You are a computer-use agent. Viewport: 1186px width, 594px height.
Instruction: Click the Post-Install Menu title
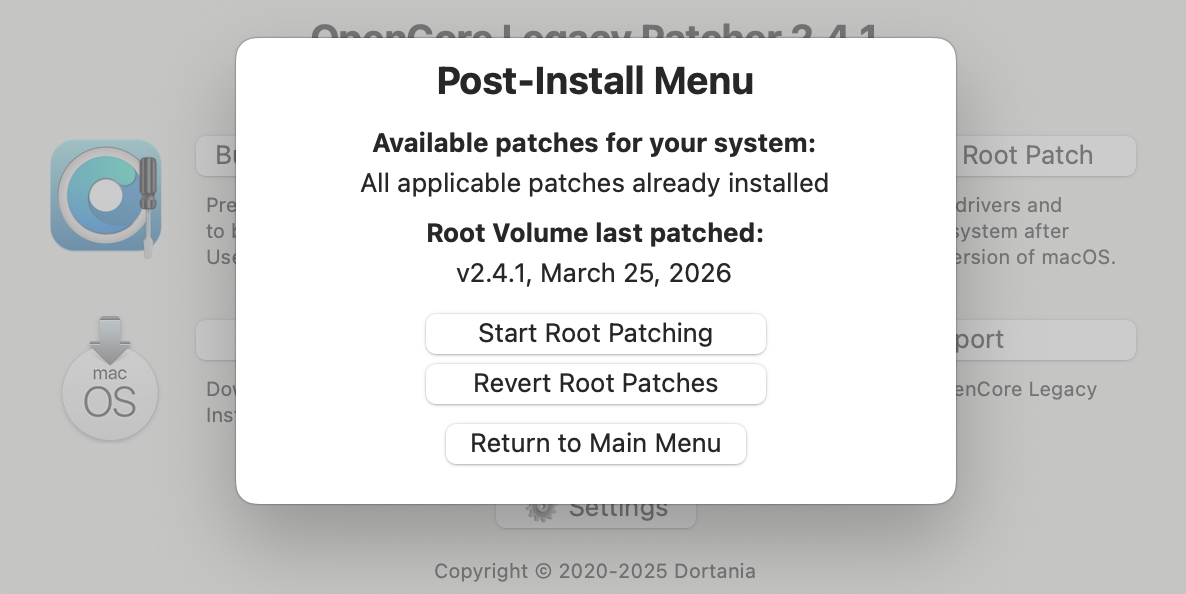coord(595,81)
